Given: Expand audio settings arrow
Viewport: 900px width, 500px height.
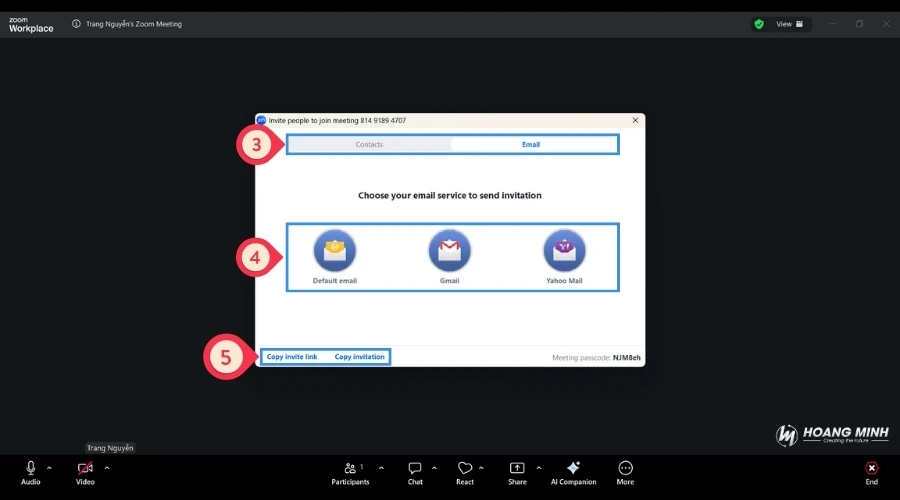Looking at the screenshot, I should 49,467.
